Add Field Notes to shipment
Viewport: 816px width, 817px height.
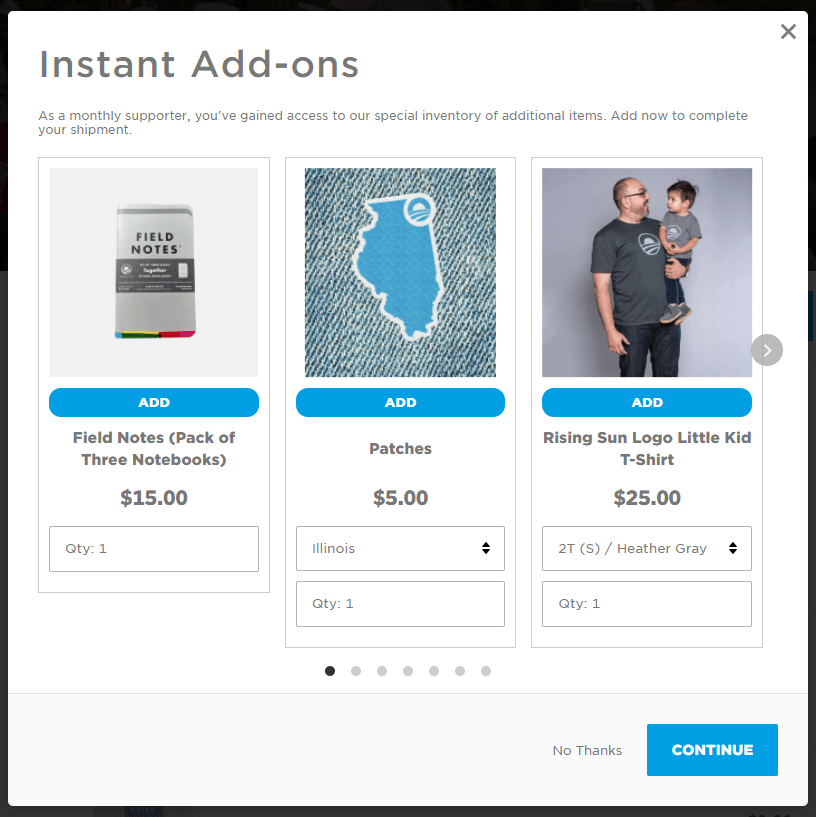pyautogui.click(x=154, y=402)
